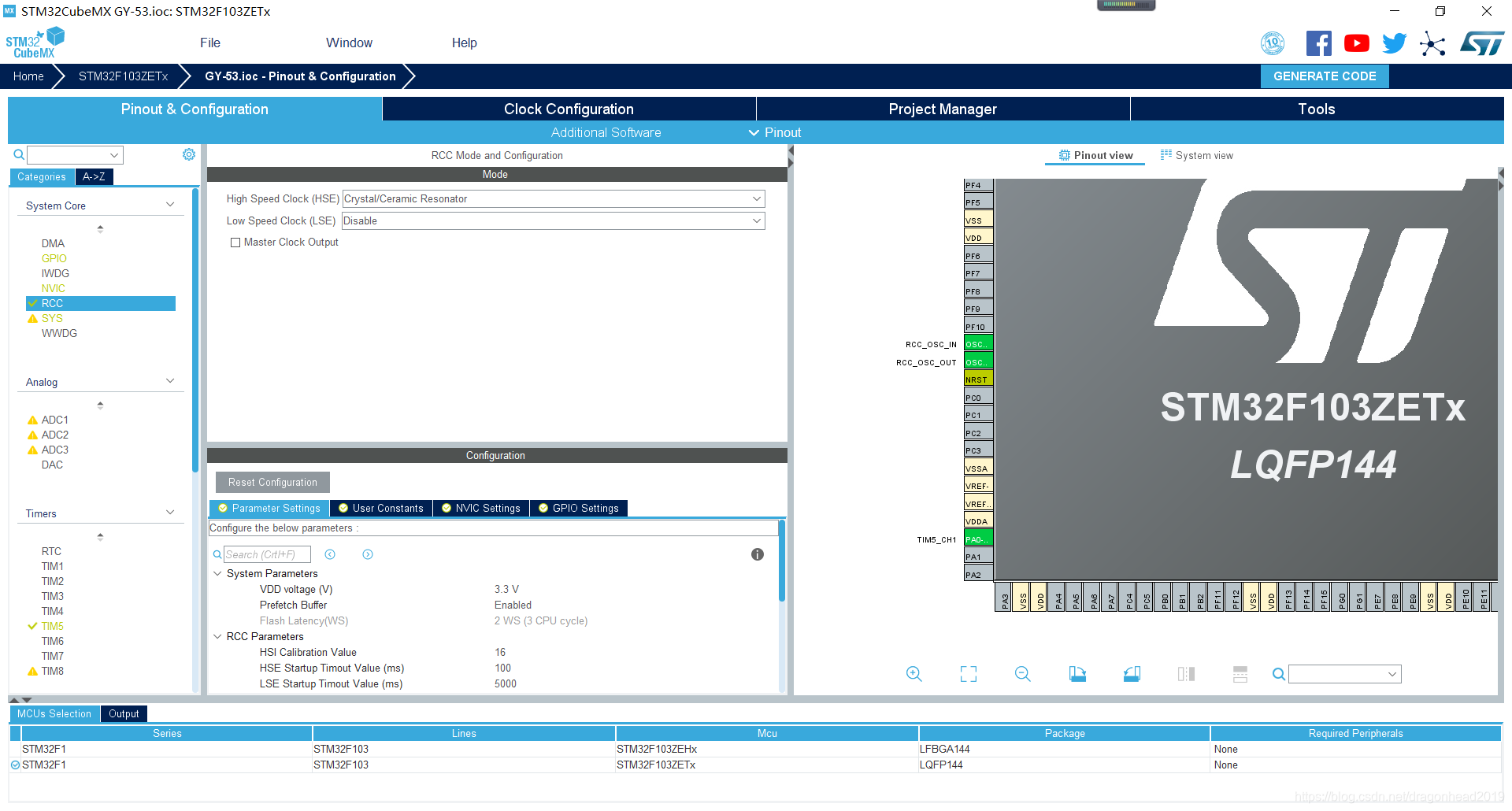
Task: Open the peripheral search dropdown
Action: click(114, 155)
